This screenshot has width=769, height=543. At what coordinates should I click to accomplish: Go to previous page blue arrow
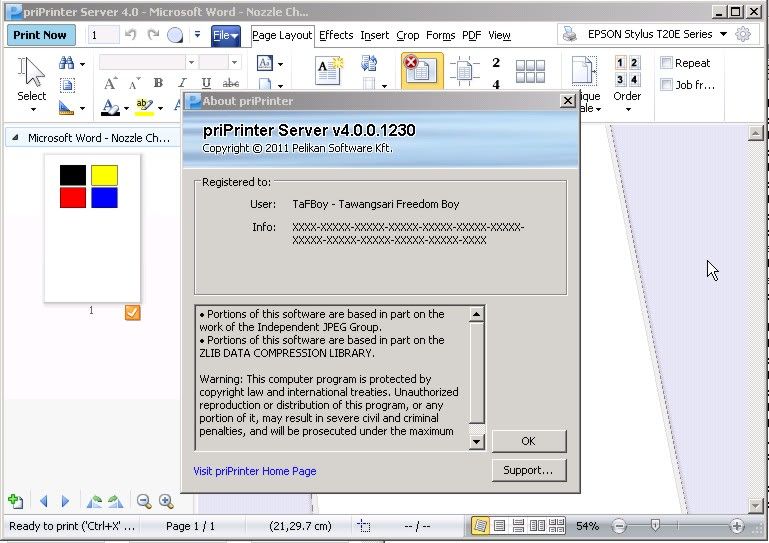pos(44,501)
